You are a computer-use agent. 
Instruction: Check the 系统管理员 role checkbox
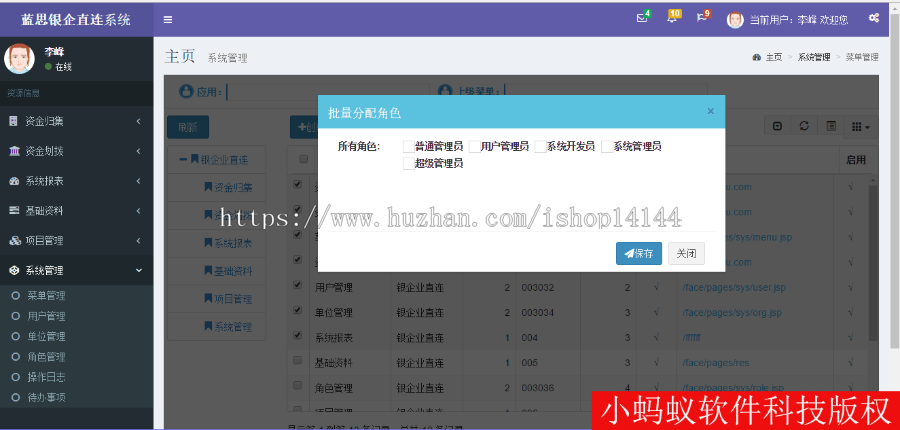tap(607, 147)
